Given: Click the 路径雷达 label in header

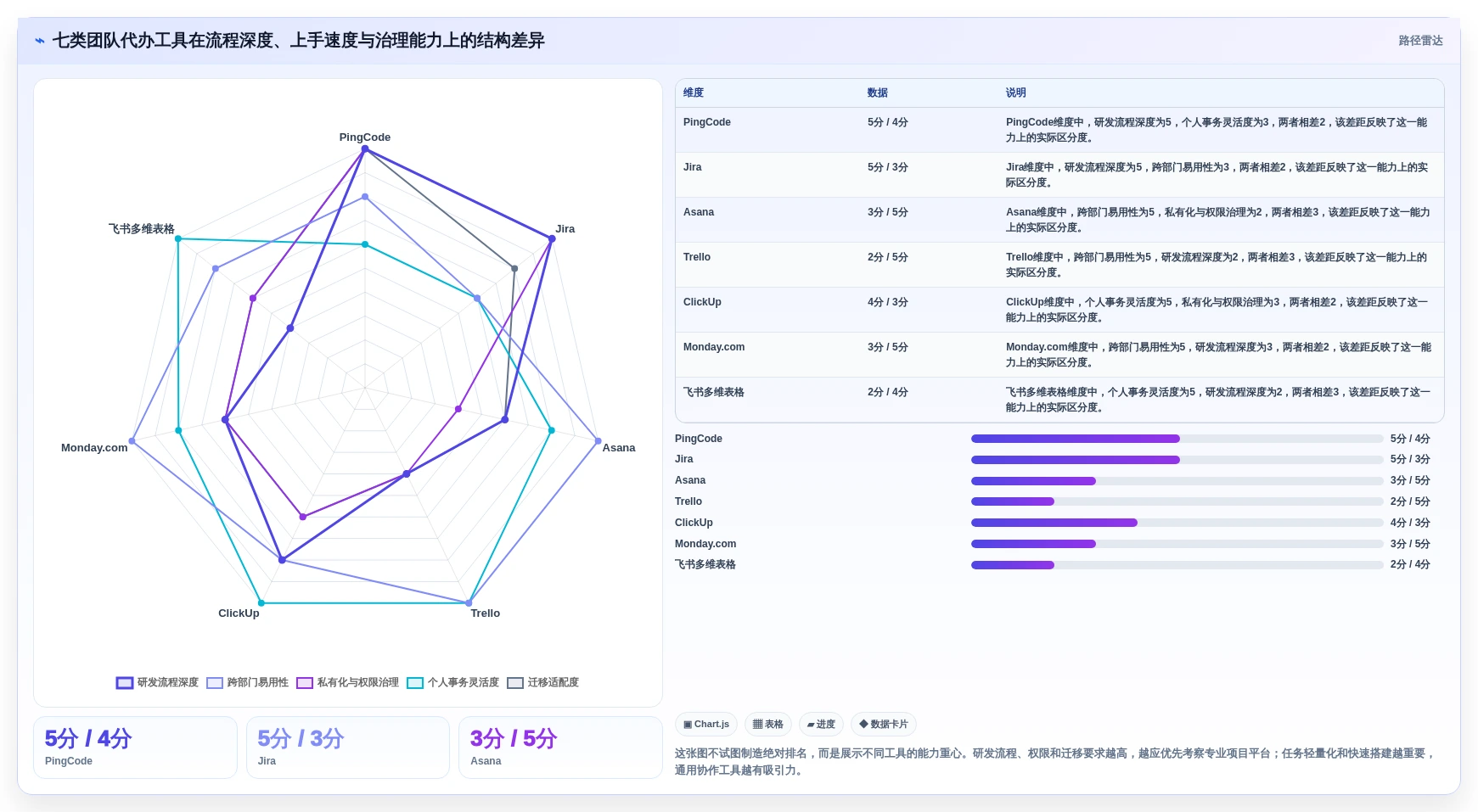Looking at the screenshot, I should click(1421, 41).
